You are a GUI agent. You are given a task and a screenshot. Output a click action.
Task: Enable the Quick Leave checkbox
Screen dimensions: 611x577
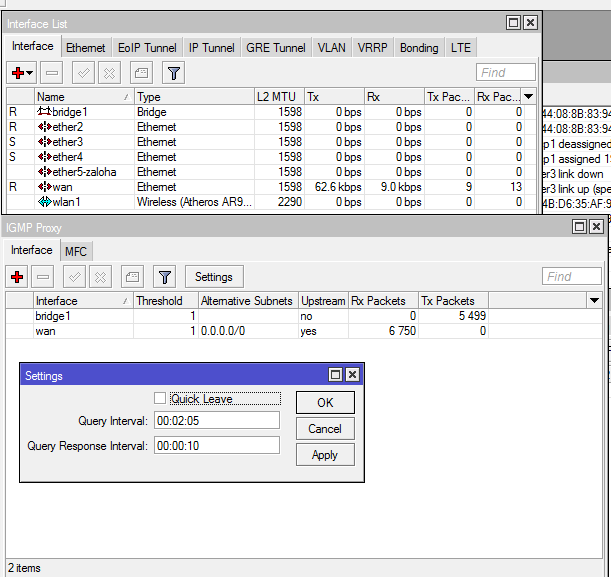coord(160,398)
